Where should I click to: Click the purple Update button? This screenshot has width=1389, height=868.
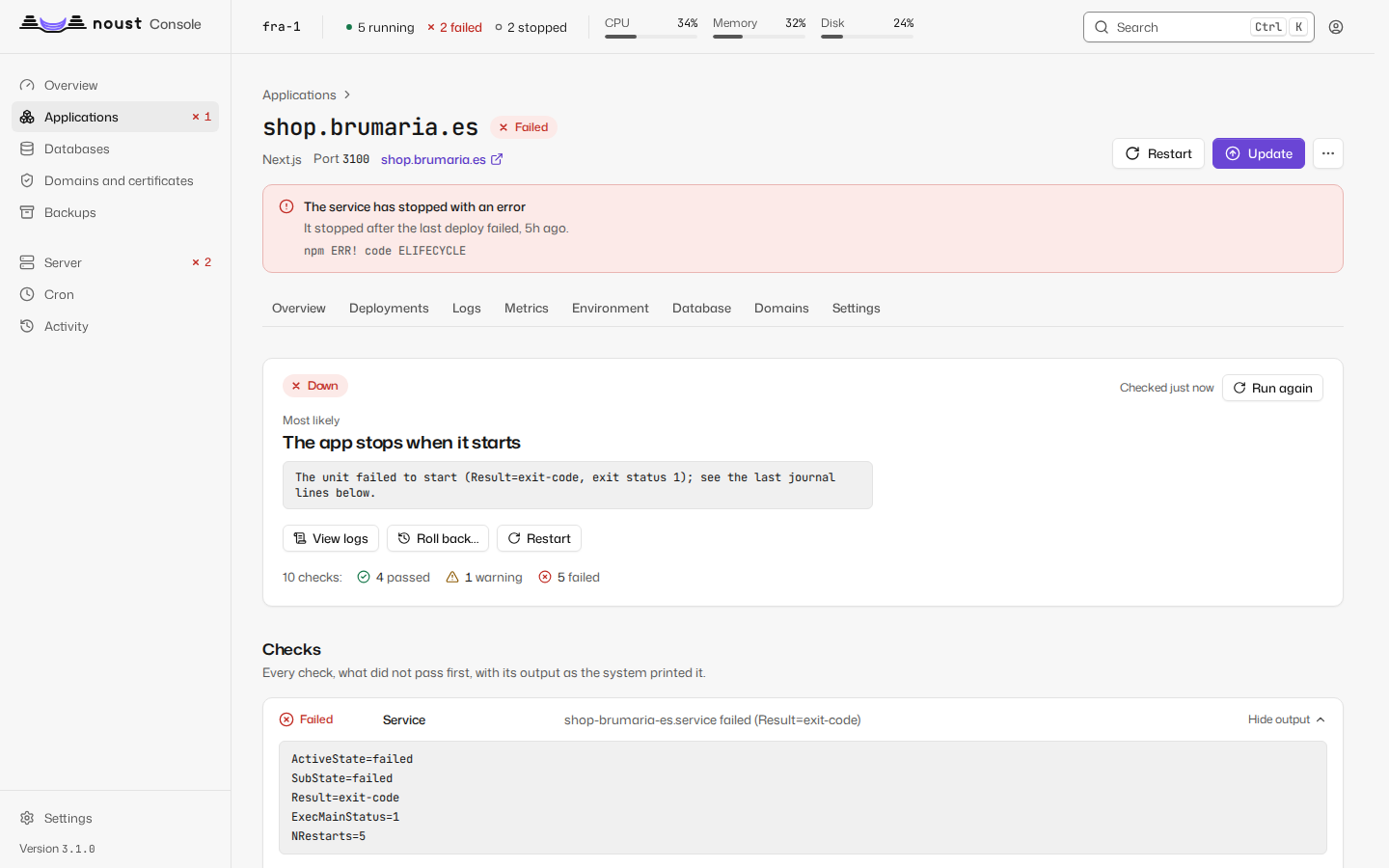tap(1259, 153)
